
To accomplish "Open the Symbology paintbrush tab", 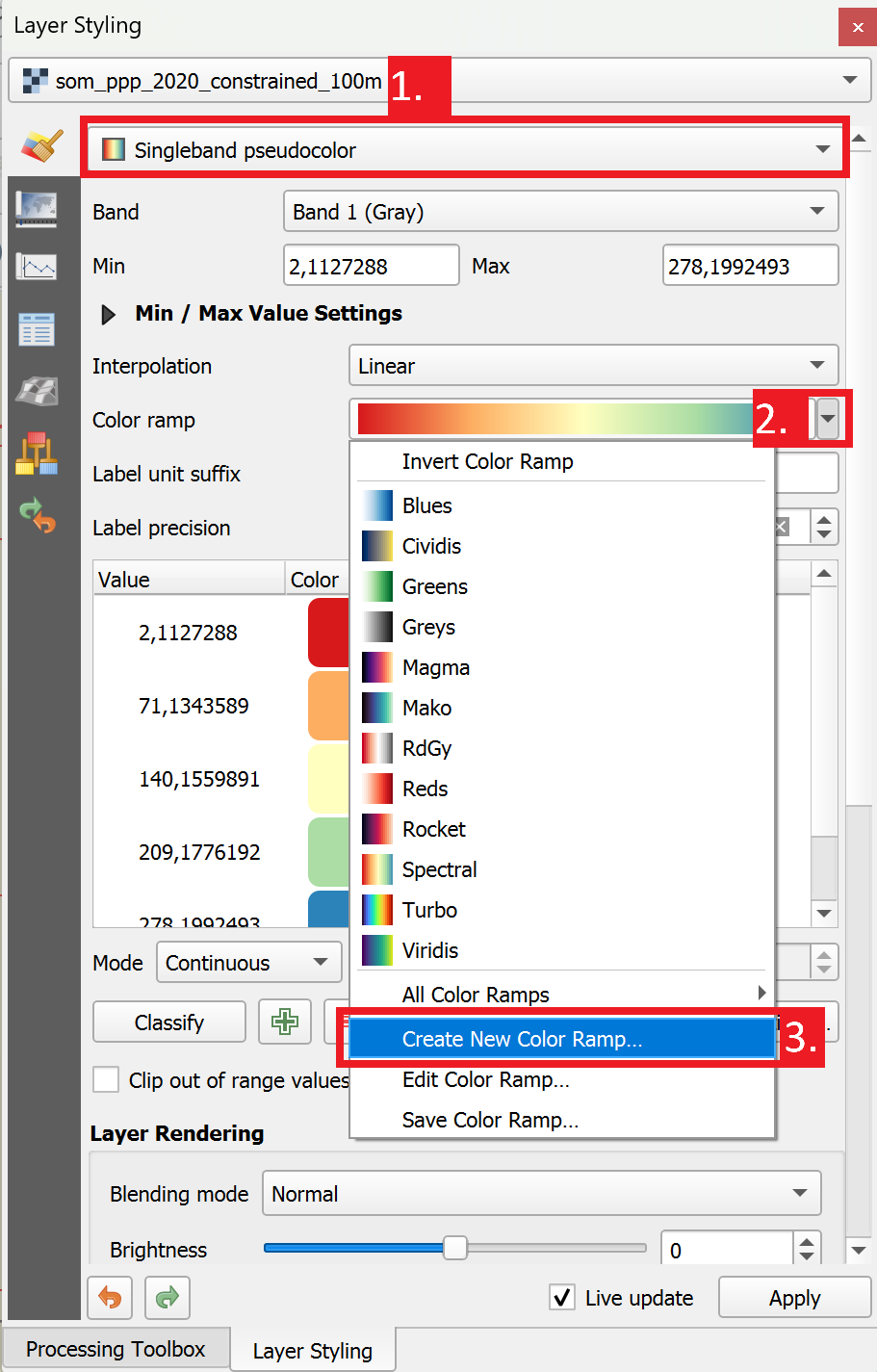I will click(x=41, y=146).
